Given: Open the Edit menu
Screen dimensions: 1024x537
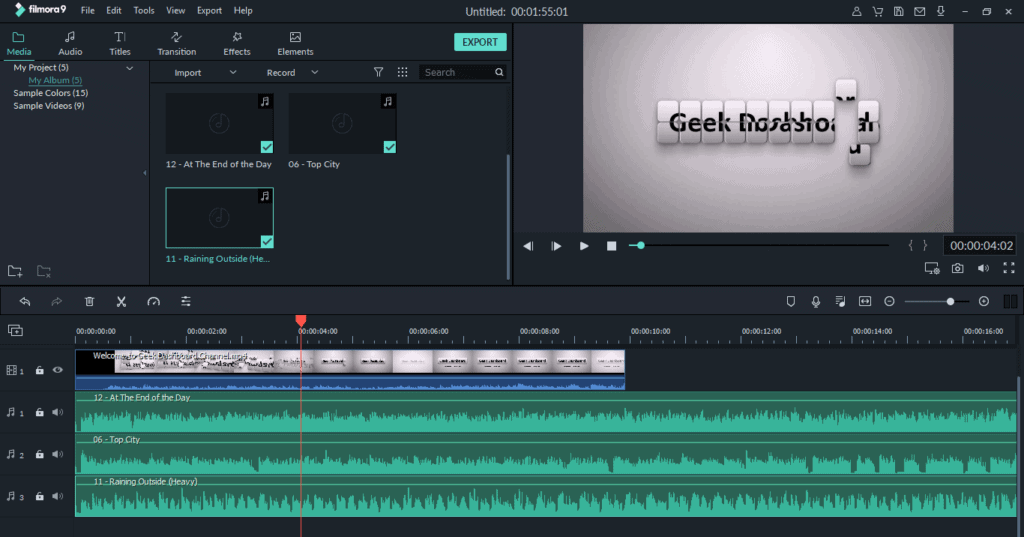Looking at the screenshot, I should 114,10.
